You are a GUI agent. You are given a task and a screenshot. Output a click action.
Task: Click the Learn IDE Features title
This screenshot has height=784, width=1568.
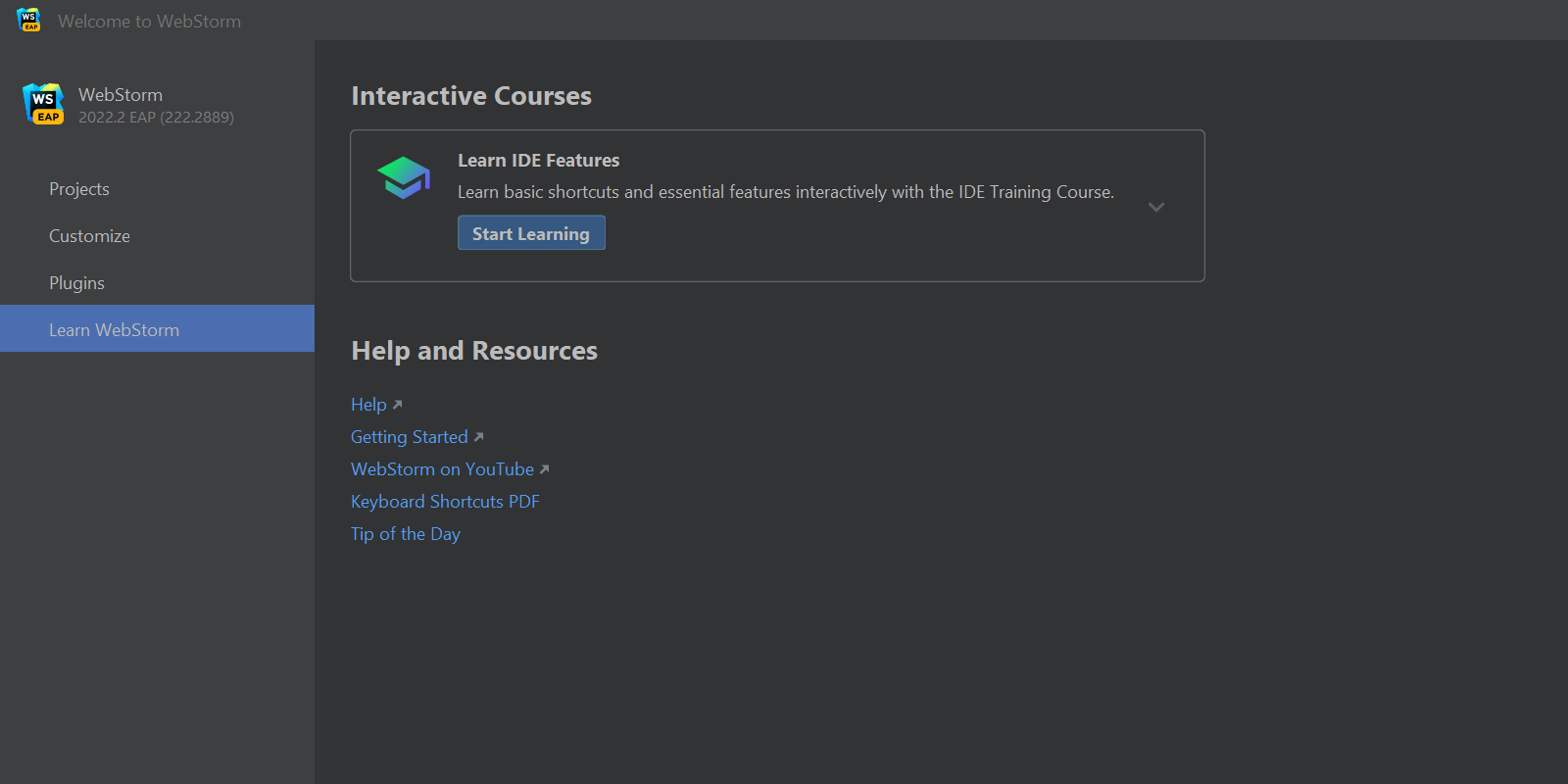tap(539, 161)
